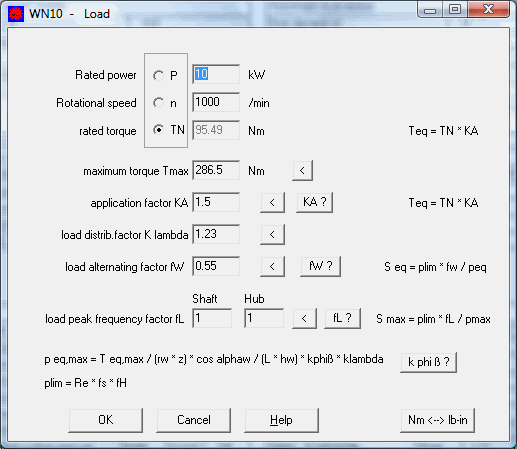Open the 'fW ?' info button
The width and height of the screenshot is (517, 449).
(320, 266)
